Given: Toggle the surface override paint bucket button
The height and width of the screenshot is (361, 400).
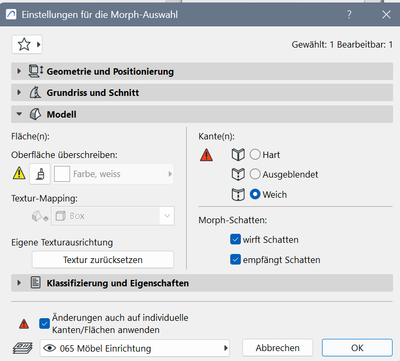Looking at the screenshot, I should [40, 174].
